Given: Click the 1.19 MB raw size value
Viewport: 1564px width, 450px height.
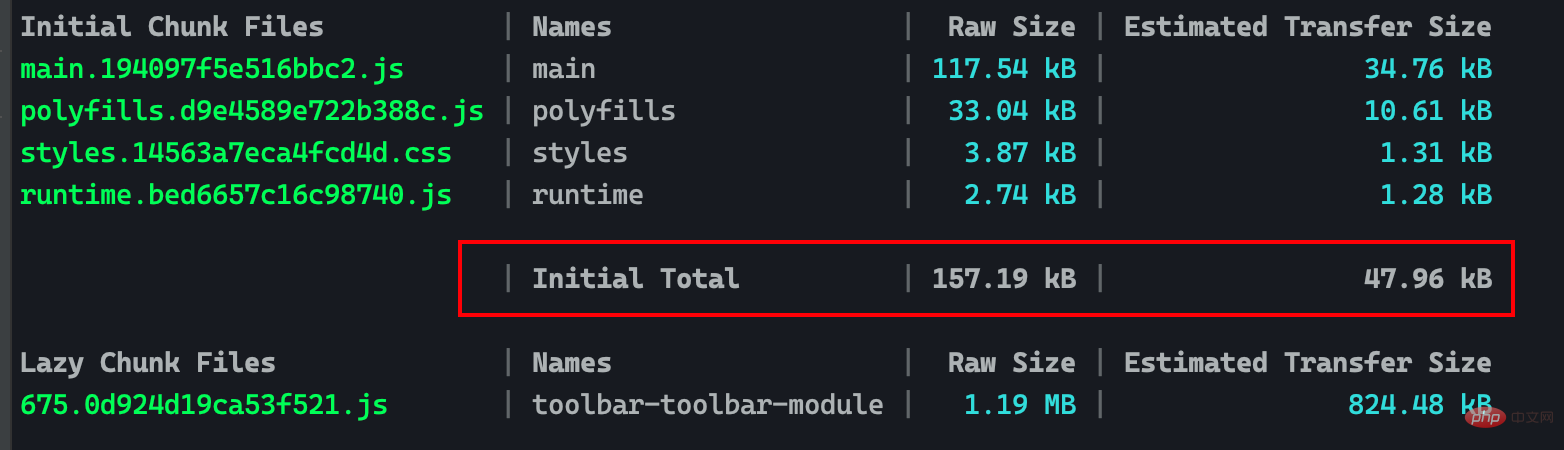Looking at the screenshot, I should tap(1020, 405).
